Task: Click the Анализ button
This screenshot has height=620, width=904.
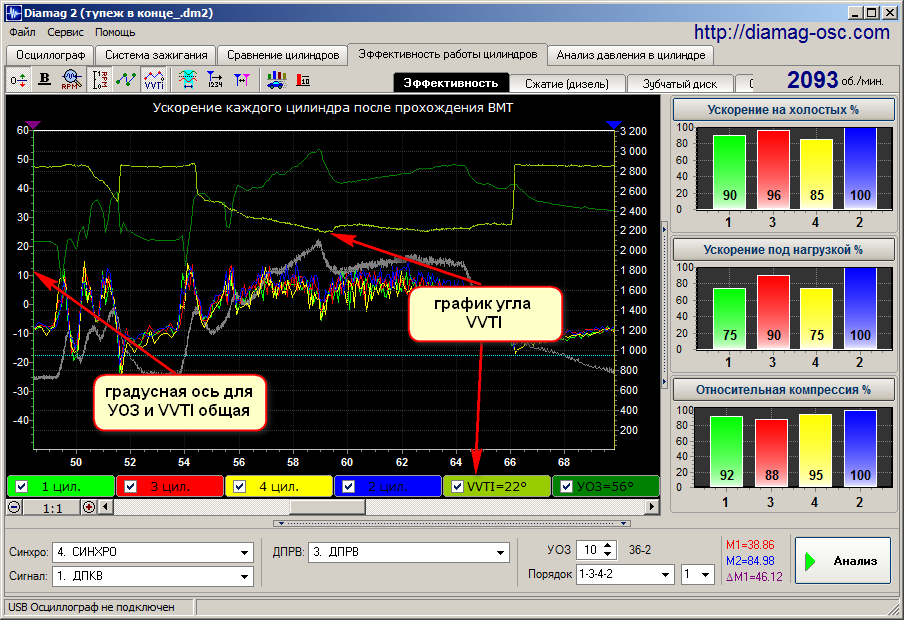Action: [843, 561]
